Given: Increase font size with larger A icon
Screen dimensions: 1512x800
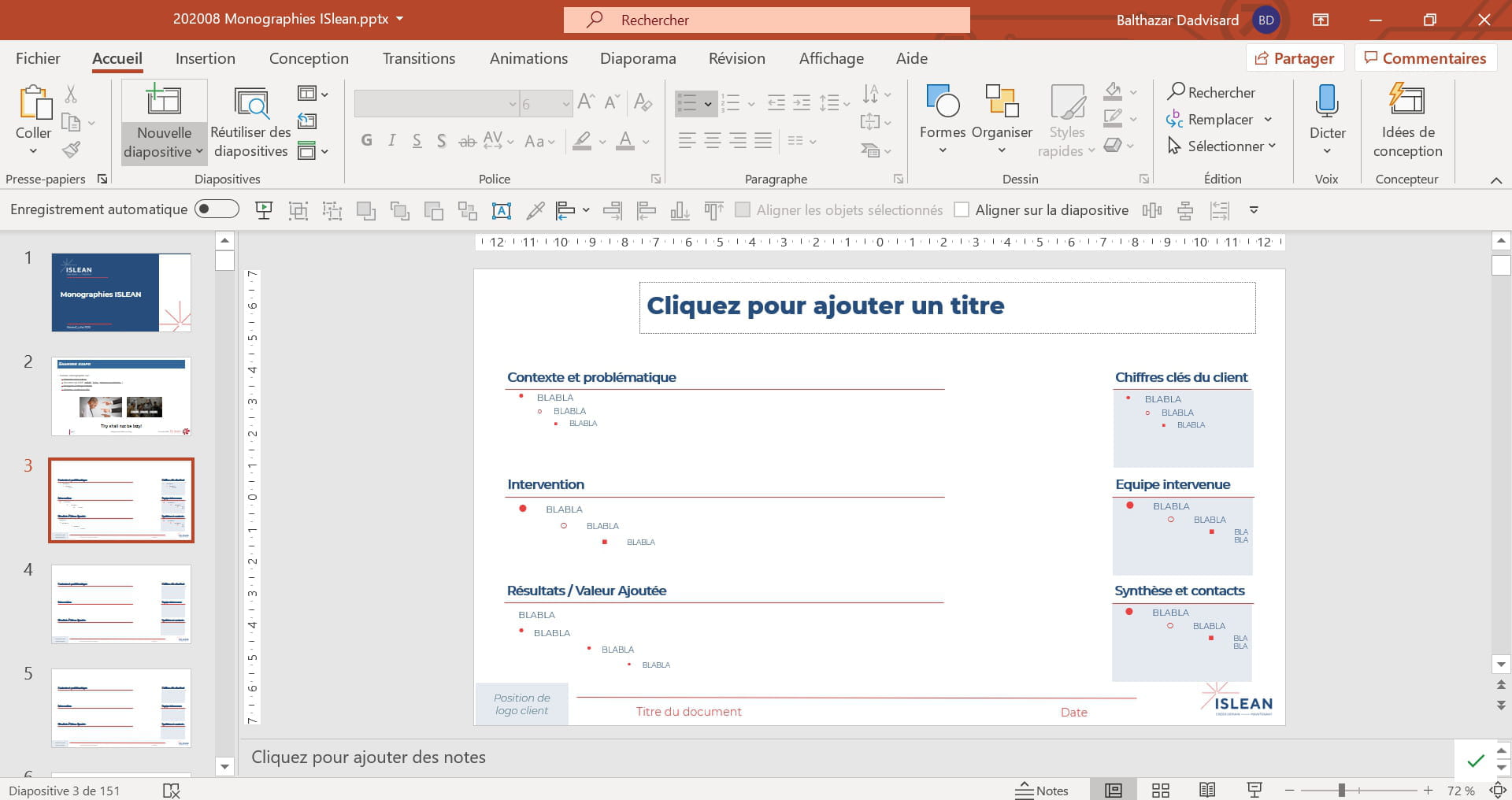Looking at the screenshot, I should click(586, 102).
